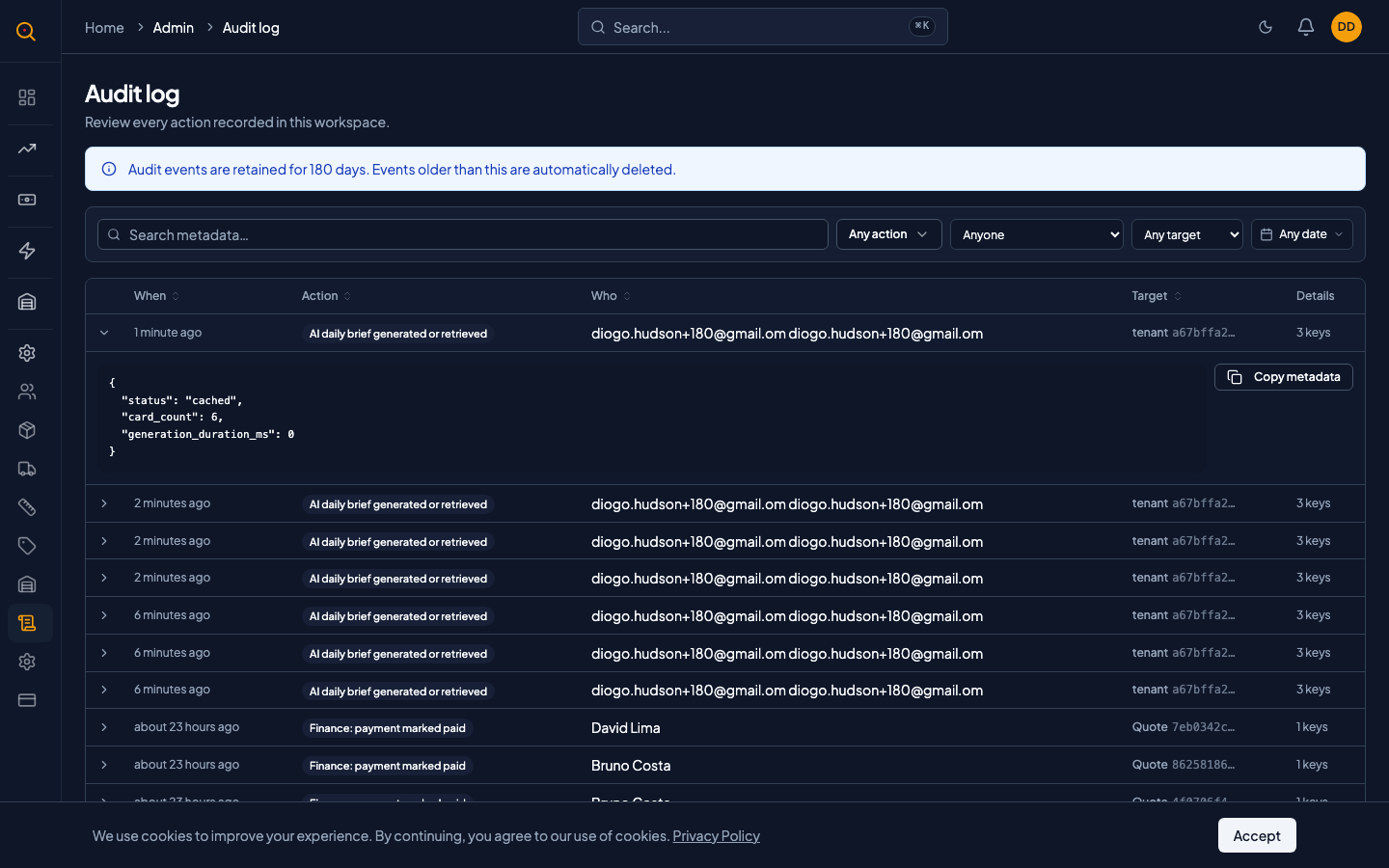
Task: Open the gear icon above the users icon
Action: (x=27, y=353)
